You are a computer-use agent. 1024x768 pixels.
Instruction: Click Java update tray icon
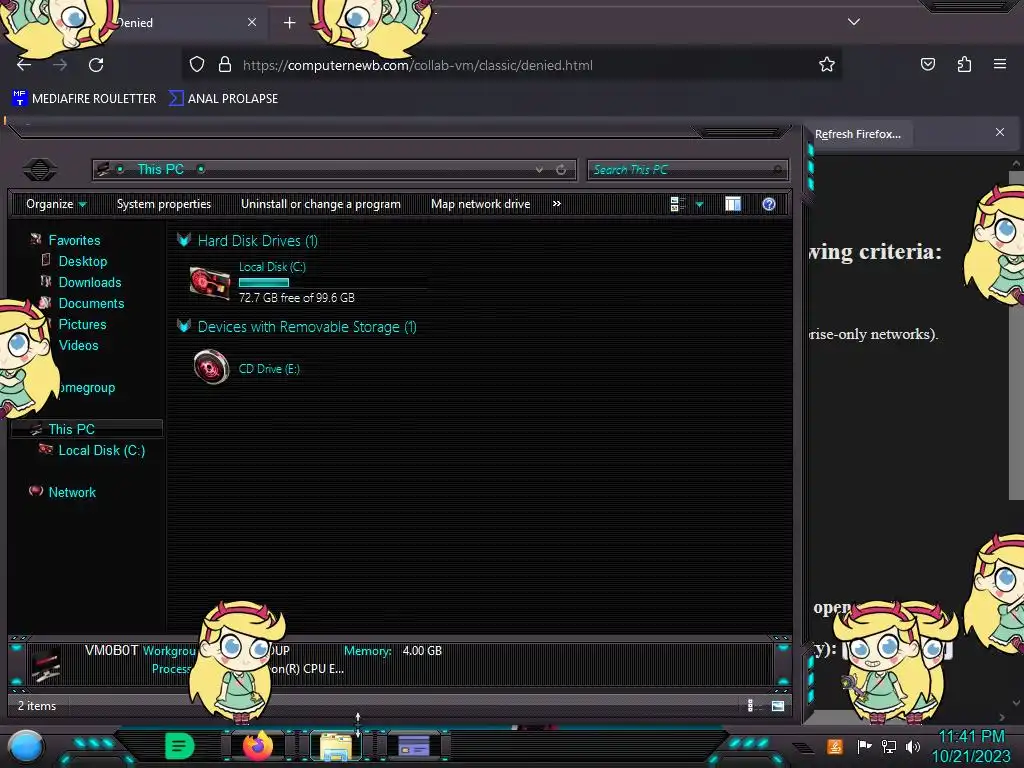(835, 746)
